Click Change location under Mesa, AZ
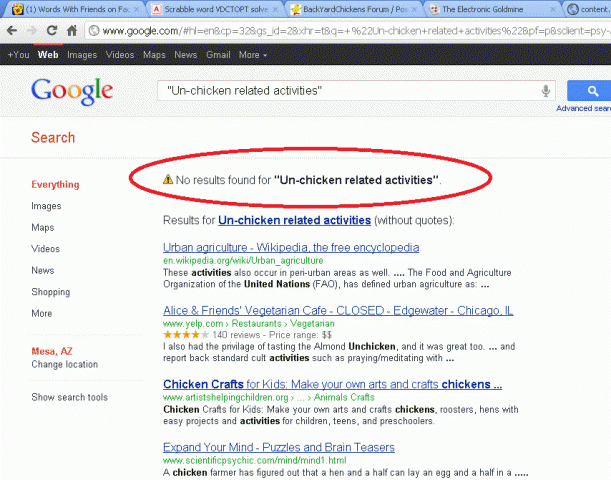The width and height of the screenshot is (611, 480). (65, 364)
